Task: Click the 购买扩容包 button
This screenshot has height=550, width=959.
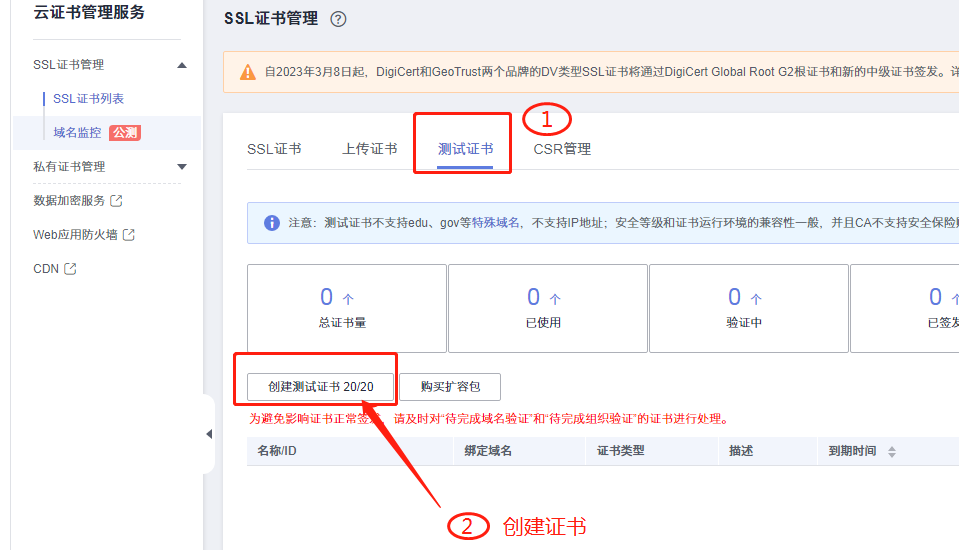Action: [449, 387]
